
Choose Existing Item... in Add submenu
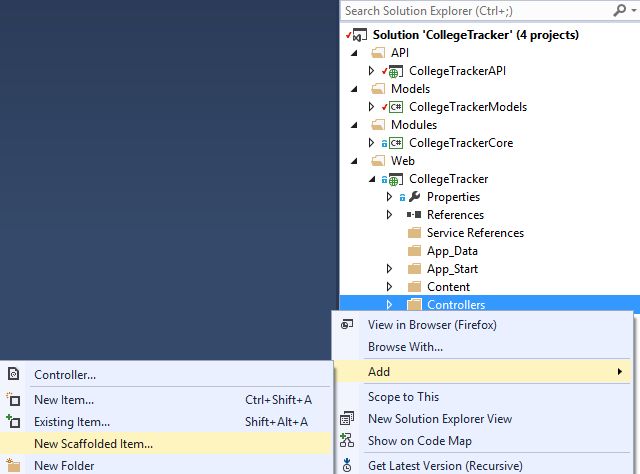tap(72, 422)
